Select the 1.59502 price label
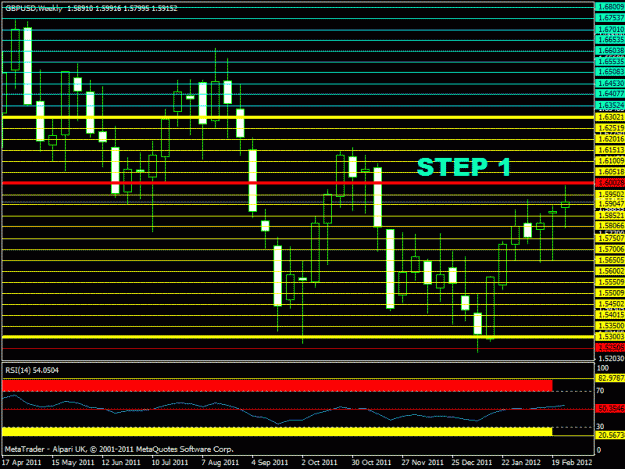The image size is (625, 469). pos(610,194)
